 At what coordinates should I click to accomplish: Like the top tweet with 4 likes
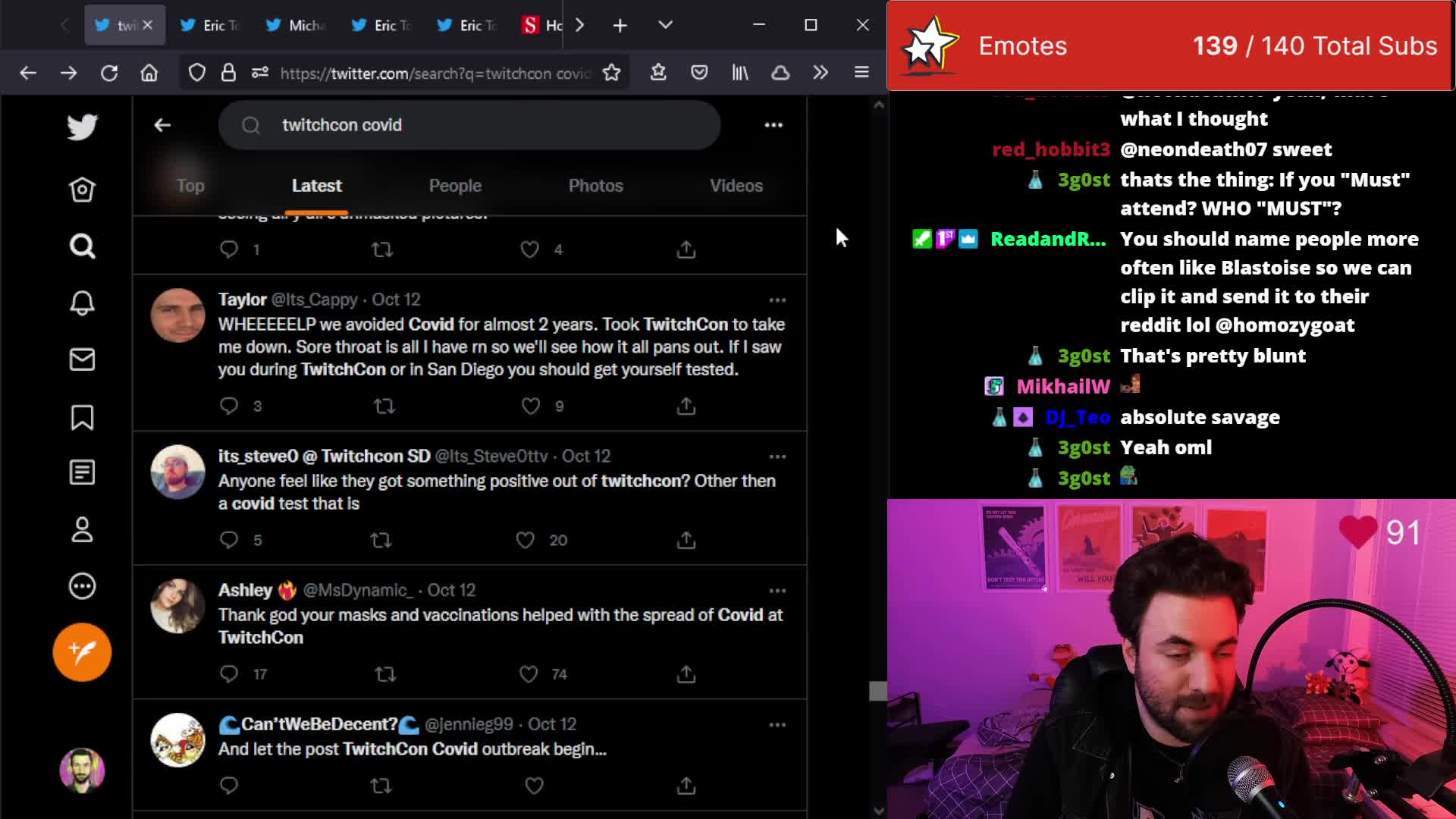pyautogui.click(x=530, y=249)
